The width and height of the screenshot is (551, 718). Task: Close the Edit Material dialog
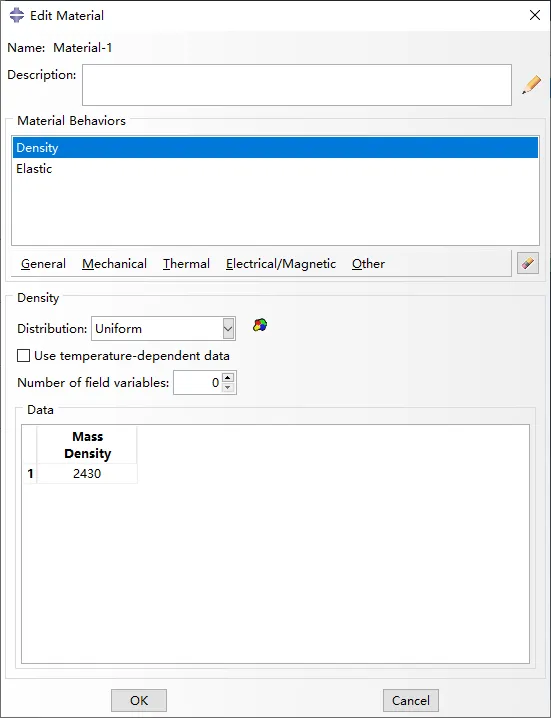pos(534,15)
